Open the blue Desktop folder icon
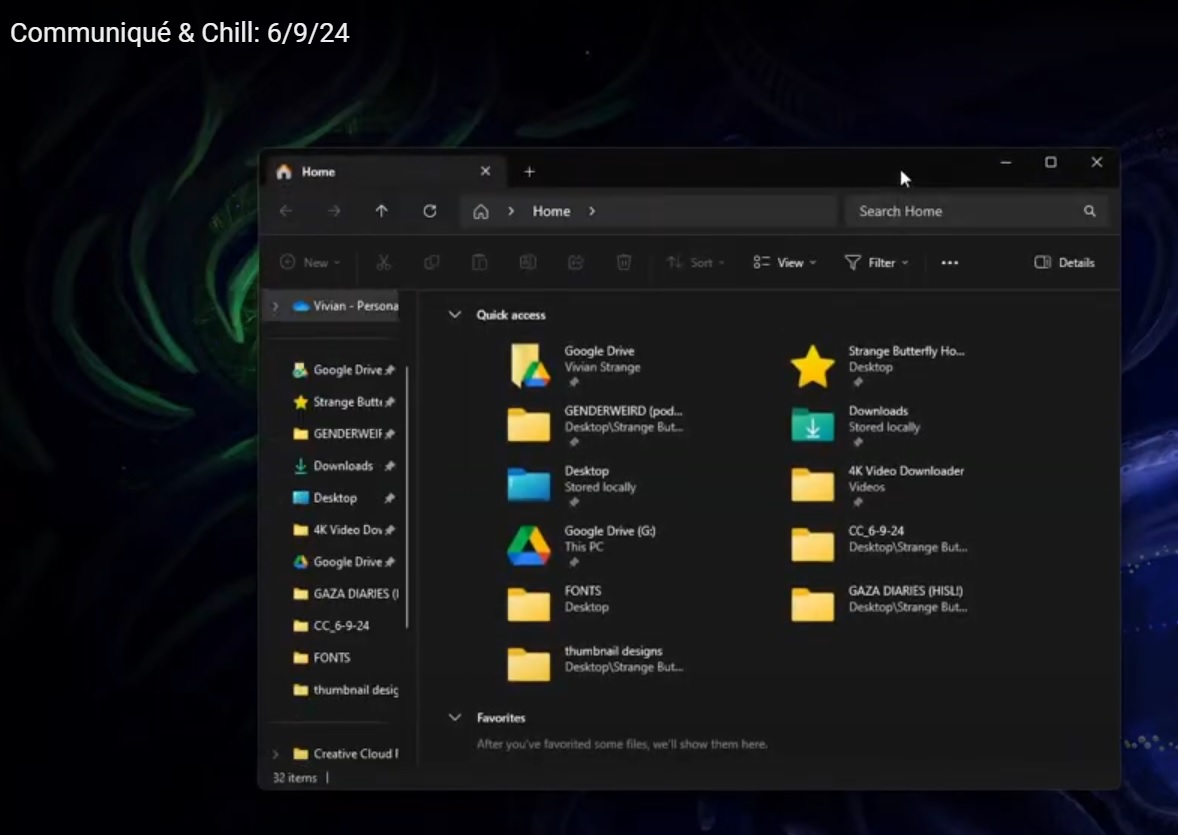 tap(528, 485)
